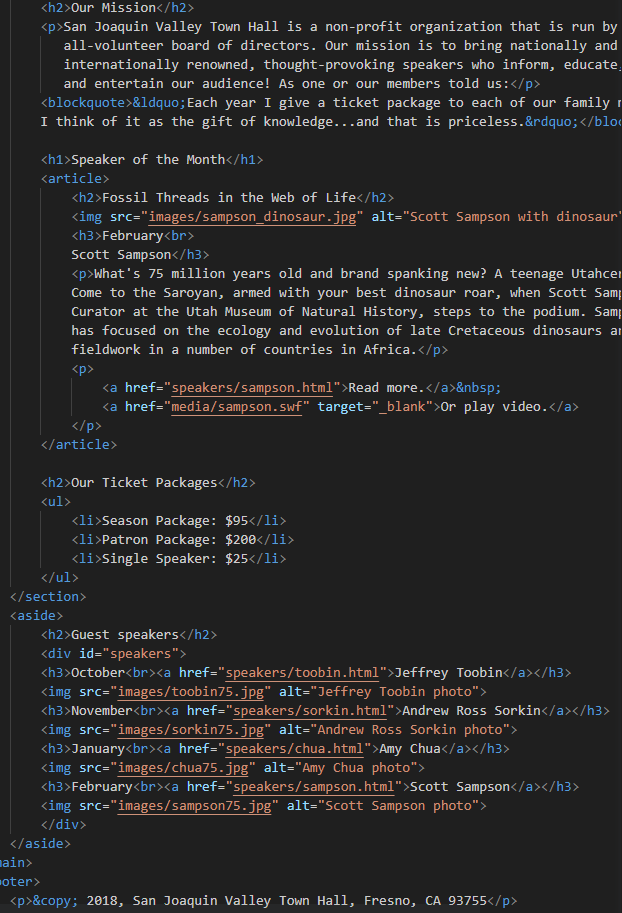Click the images/toobin75.jpg image path
622x913 pixels.
[191, 692]
